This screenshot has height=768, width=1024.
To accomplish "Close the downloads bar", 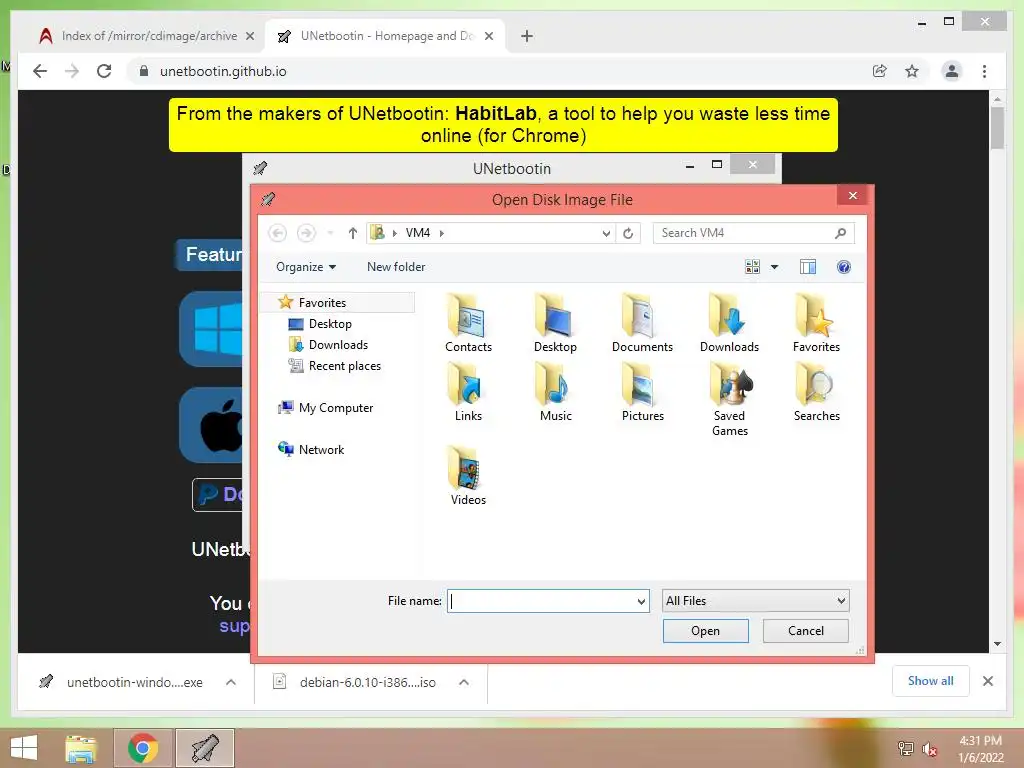I will pos(987,681).
